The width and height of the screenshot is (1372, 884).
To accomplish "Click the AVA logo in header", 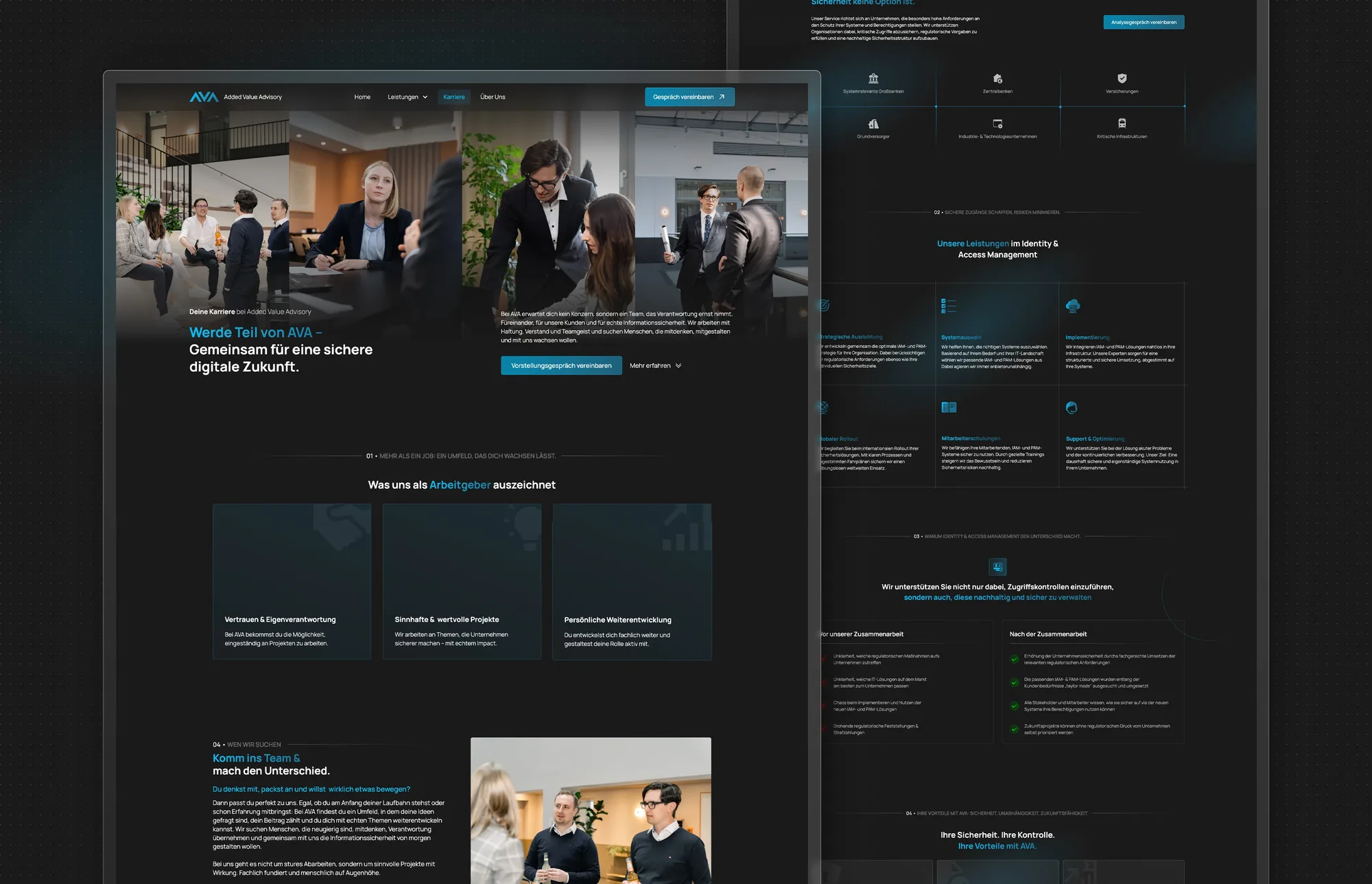I will coord(203,97).
